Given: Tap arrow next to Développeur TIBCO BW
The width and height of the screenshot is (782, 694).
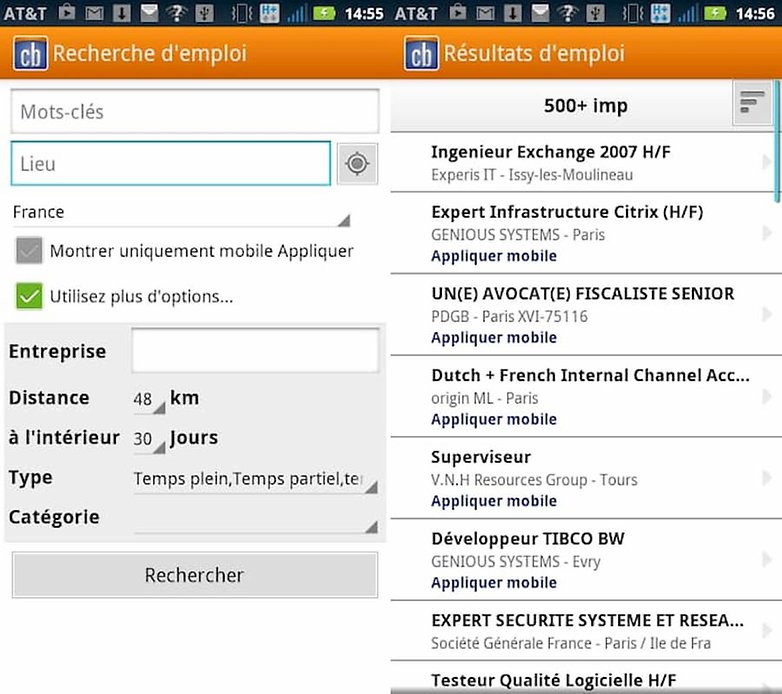Looking at the screenshot, I should 767,560.
